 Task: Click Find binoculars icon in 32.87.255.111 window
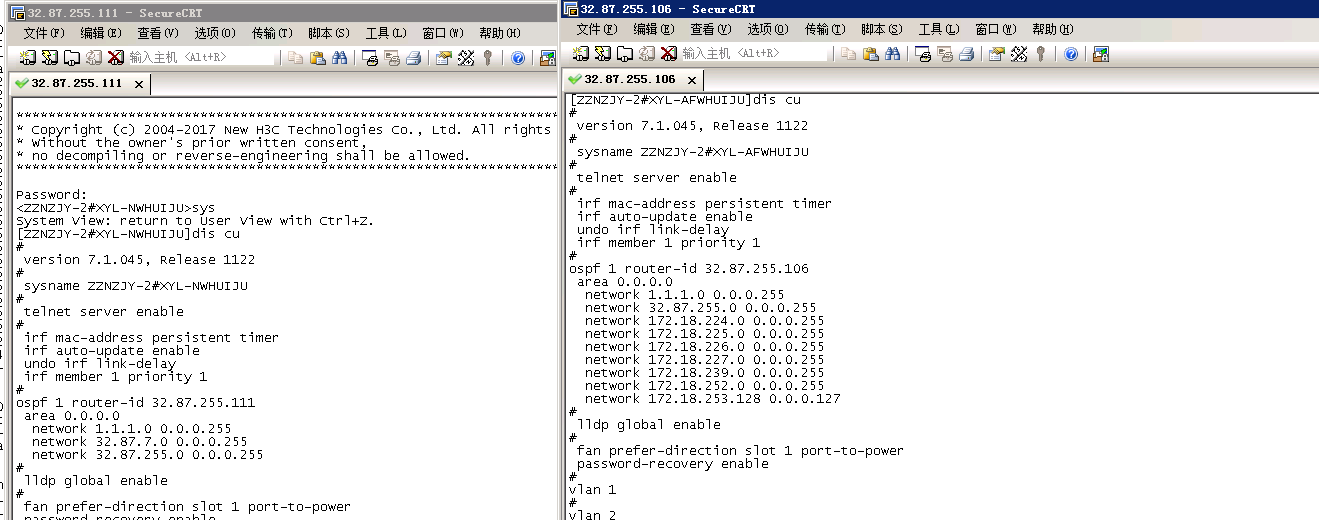[340, 58]
